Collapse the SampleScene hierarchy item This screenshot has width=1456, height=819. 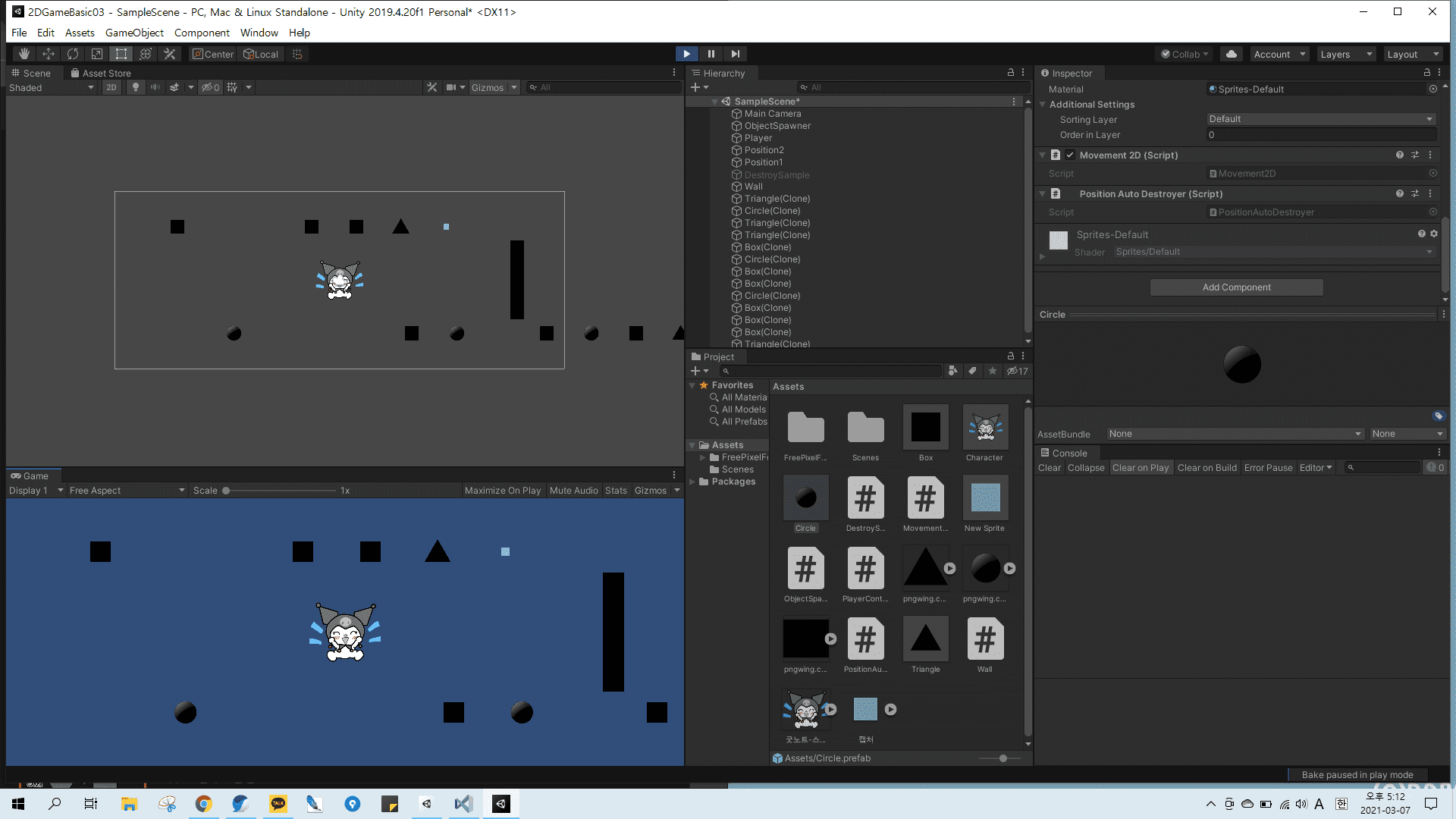714,102
